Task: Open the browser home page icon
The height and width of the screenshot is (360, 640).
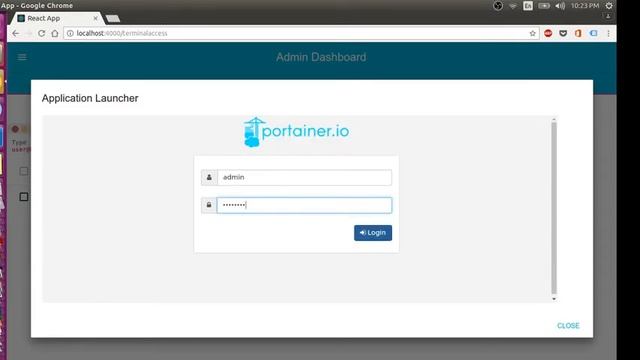Action: [x=55, y=33]
